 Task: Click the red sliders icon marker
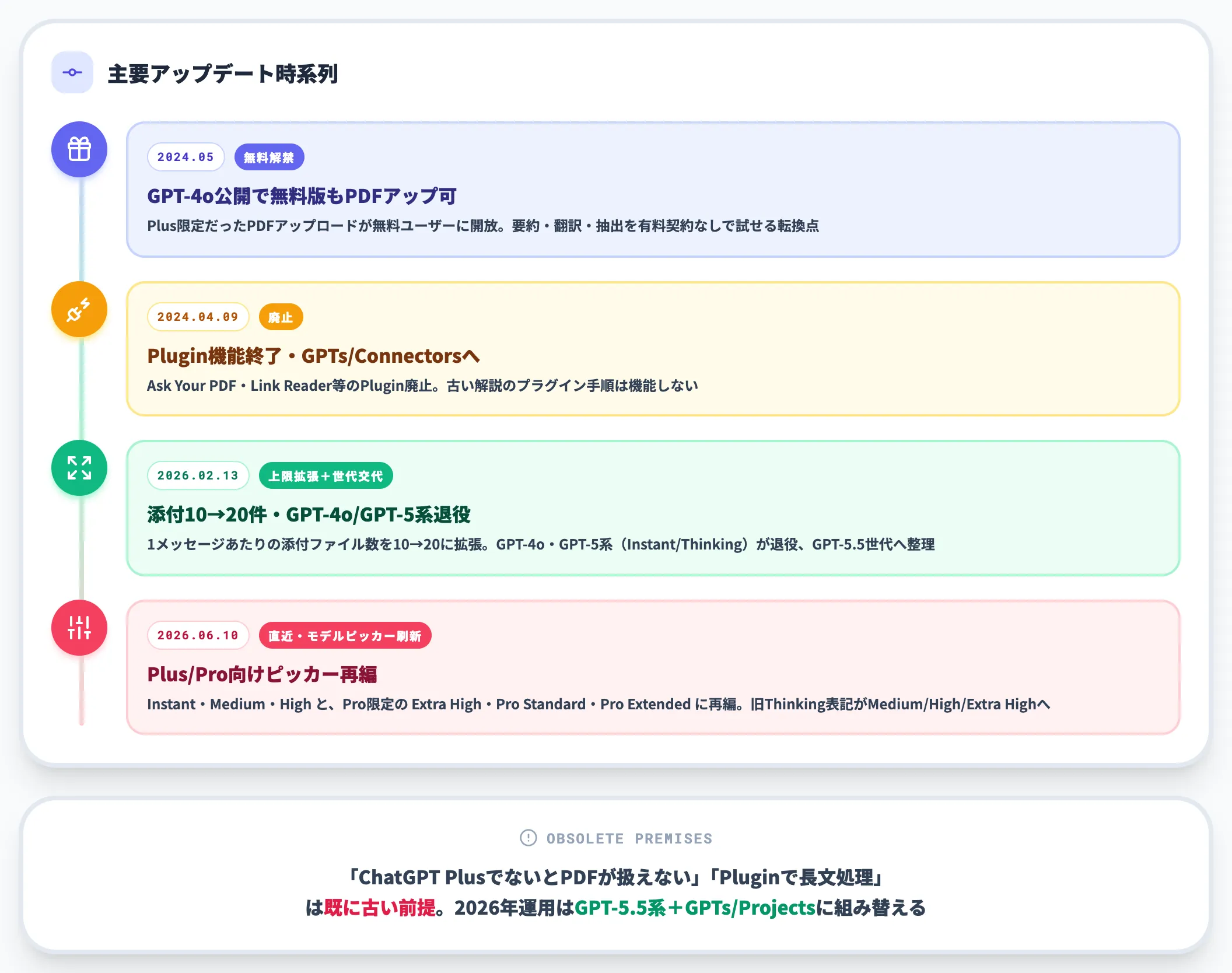point(79,628)
